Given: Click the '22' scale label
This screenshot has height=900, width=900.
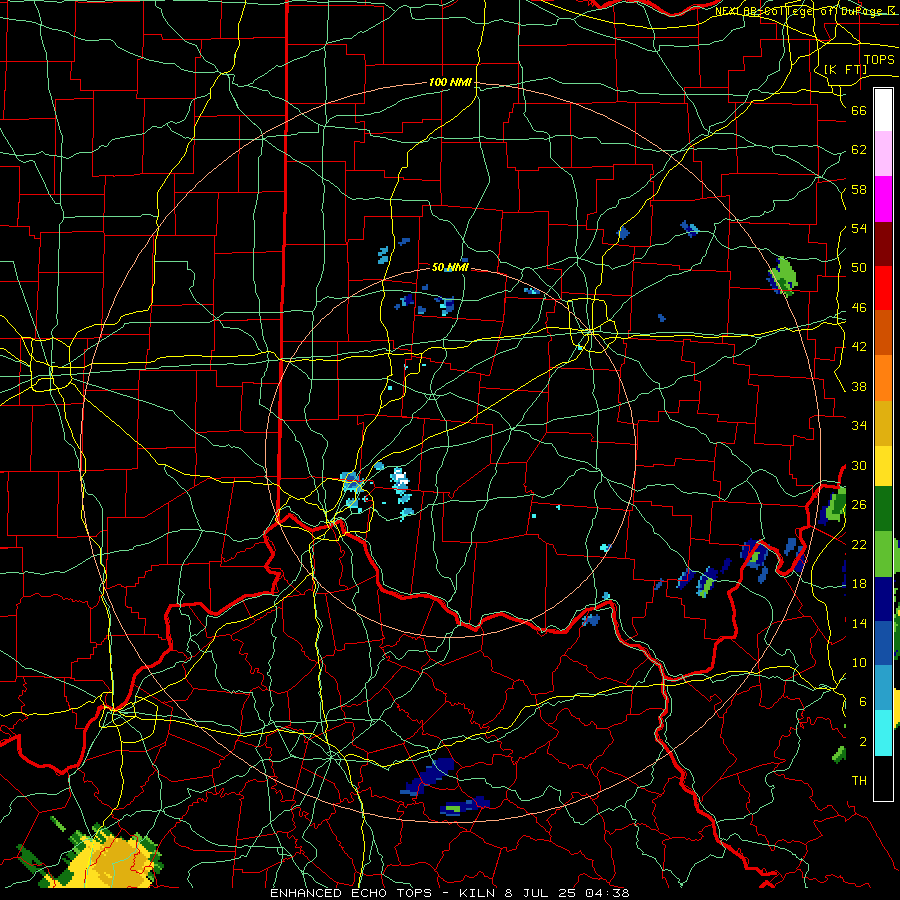Looking at the screenshot, I should tap(859, 544).
